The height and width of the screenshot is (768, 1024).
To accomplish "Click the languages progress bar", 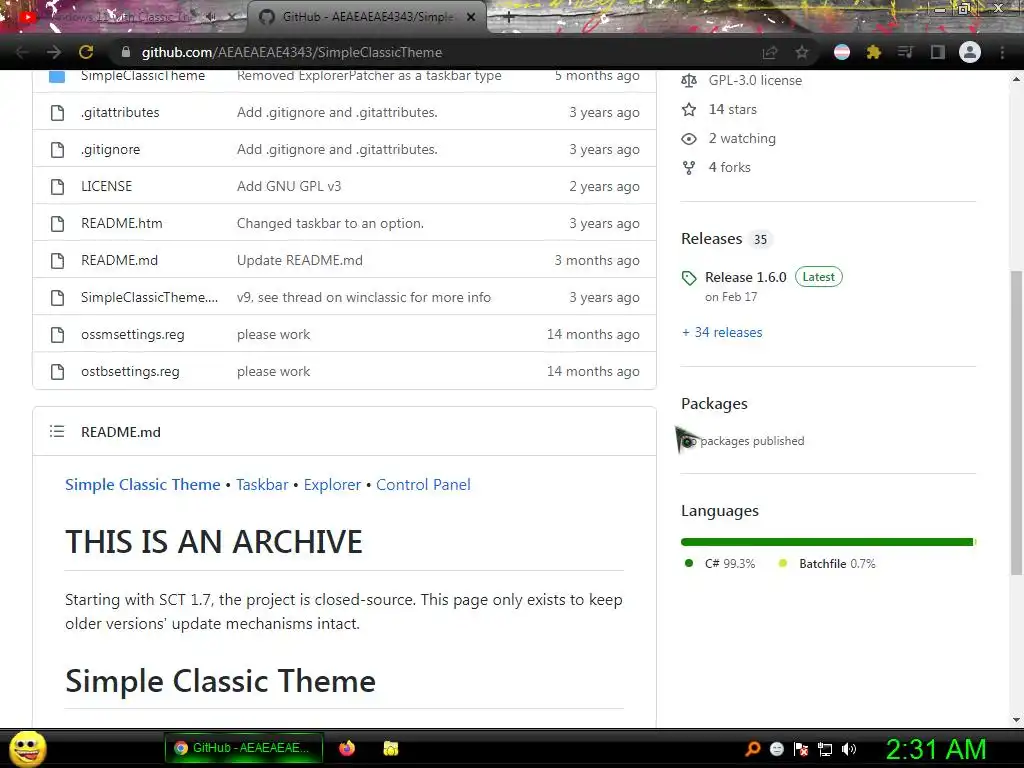I will tap(828, 542).
